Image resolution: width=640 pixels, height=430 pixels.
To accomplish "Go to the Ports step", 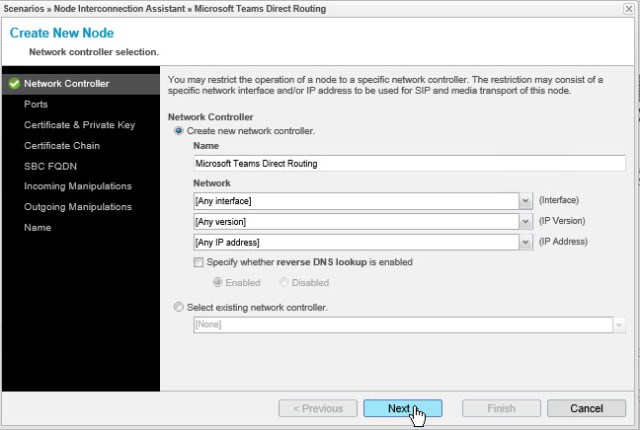I will (x=36, y=102).
